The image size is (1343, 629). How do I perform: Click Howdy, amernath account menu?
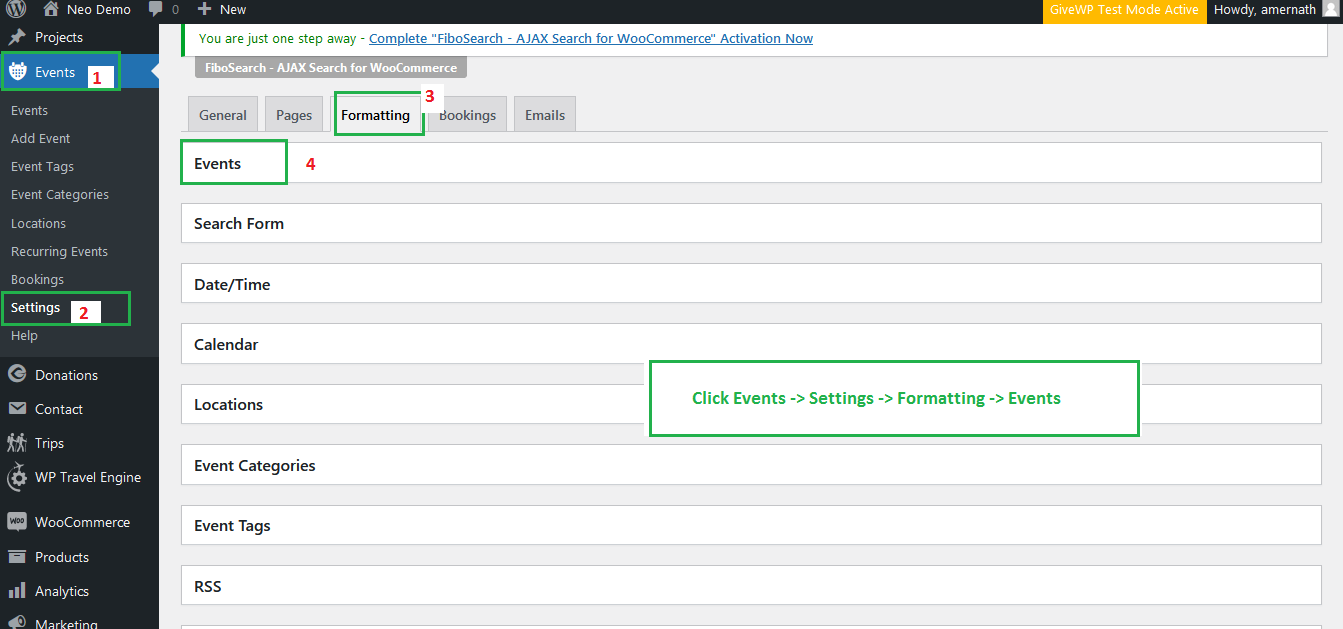1265,9
